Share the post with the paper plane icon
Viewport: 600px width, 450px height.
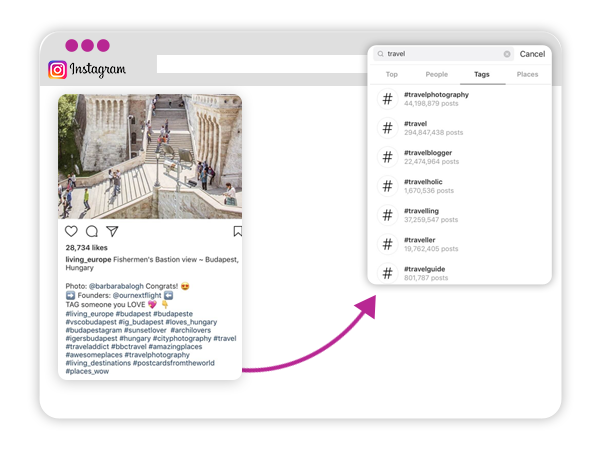pyautogui.click(x=112, y=231)
